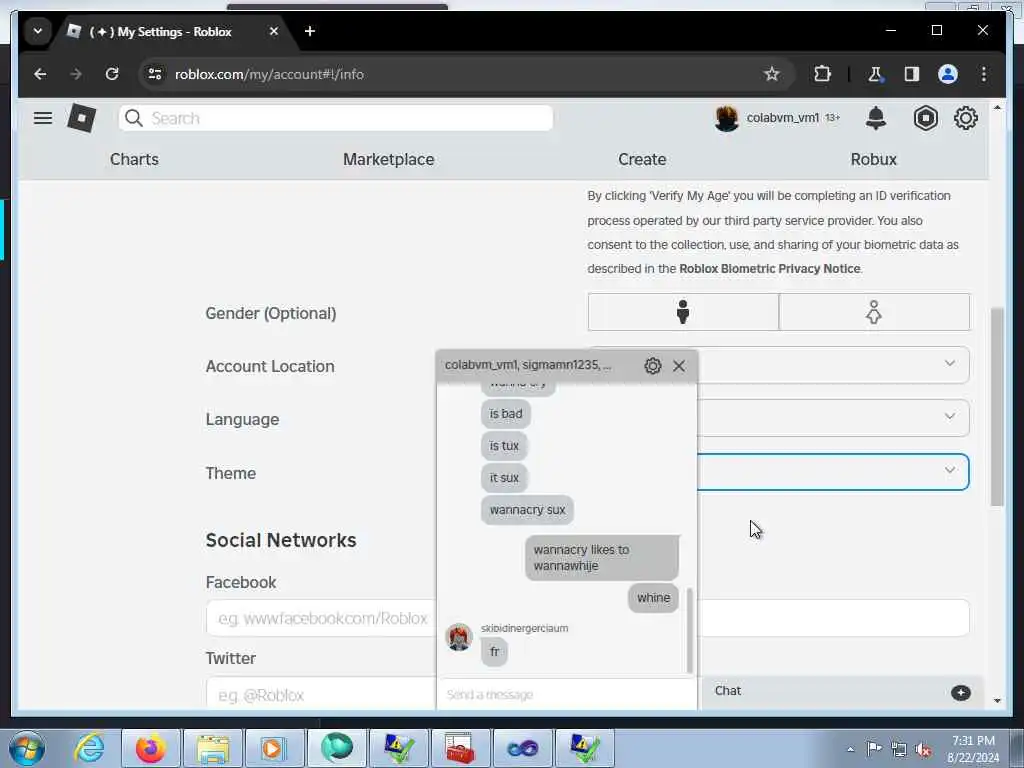Open Roblox Biometric Privacy Notice link

tap(769, 268)
